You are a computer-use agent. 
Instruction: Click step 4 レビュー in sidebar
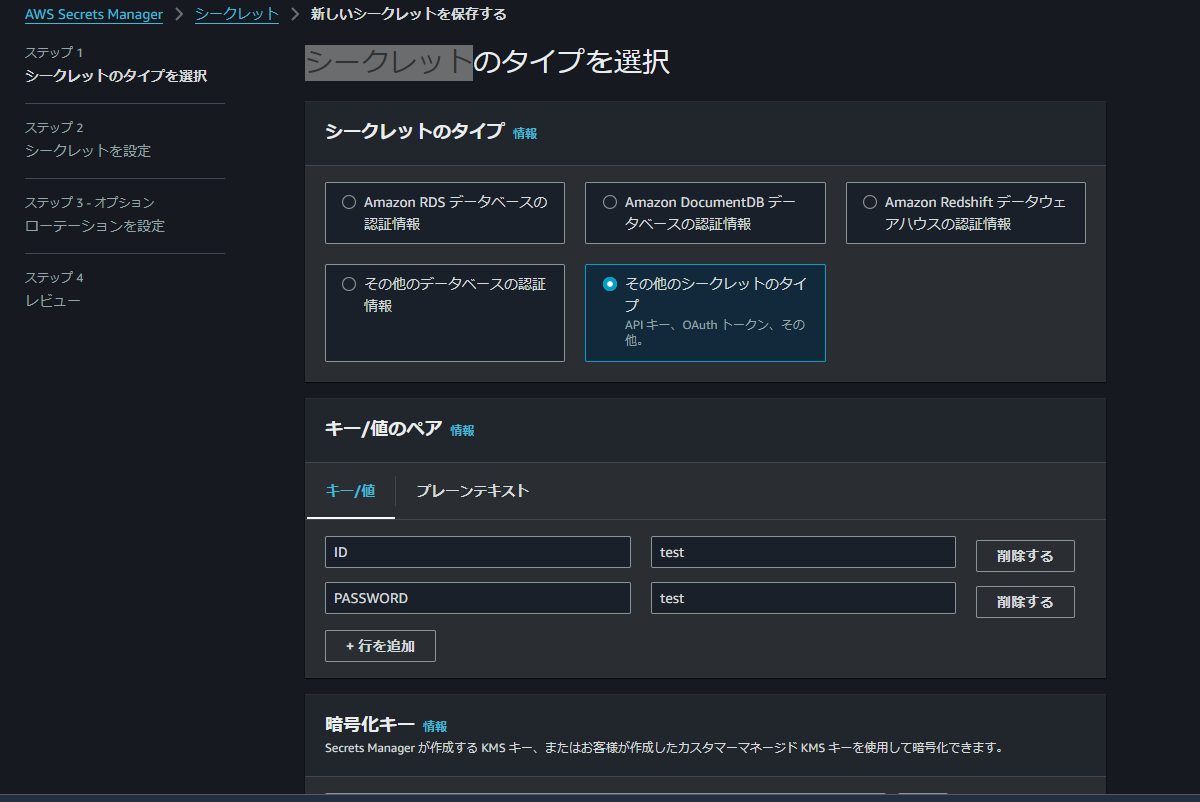coord(53,301)
